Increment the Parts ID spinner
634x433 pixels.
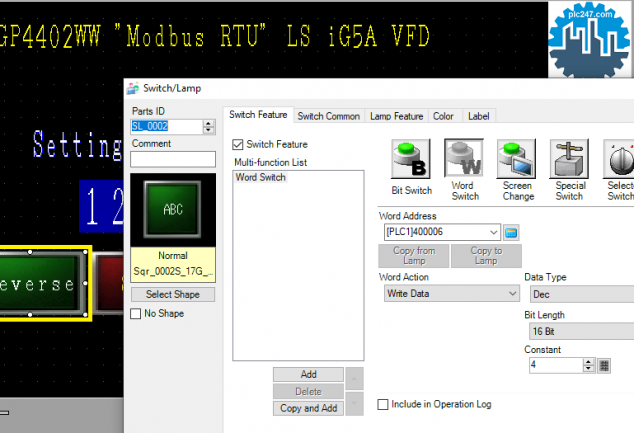click(209, 123)
